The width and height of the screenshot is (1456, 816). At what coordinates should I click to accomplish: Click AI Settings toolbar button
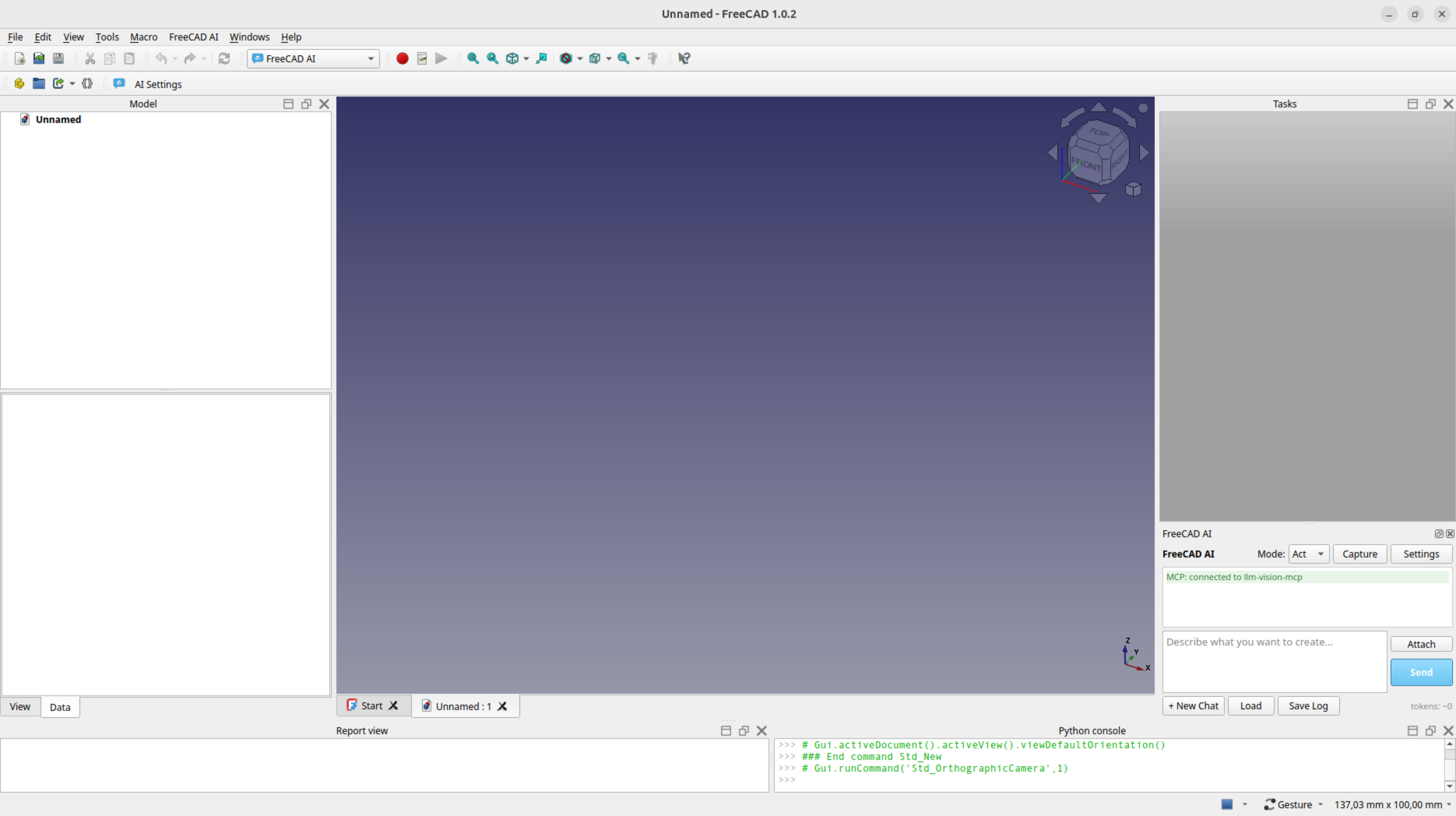[x=158, y=84]
